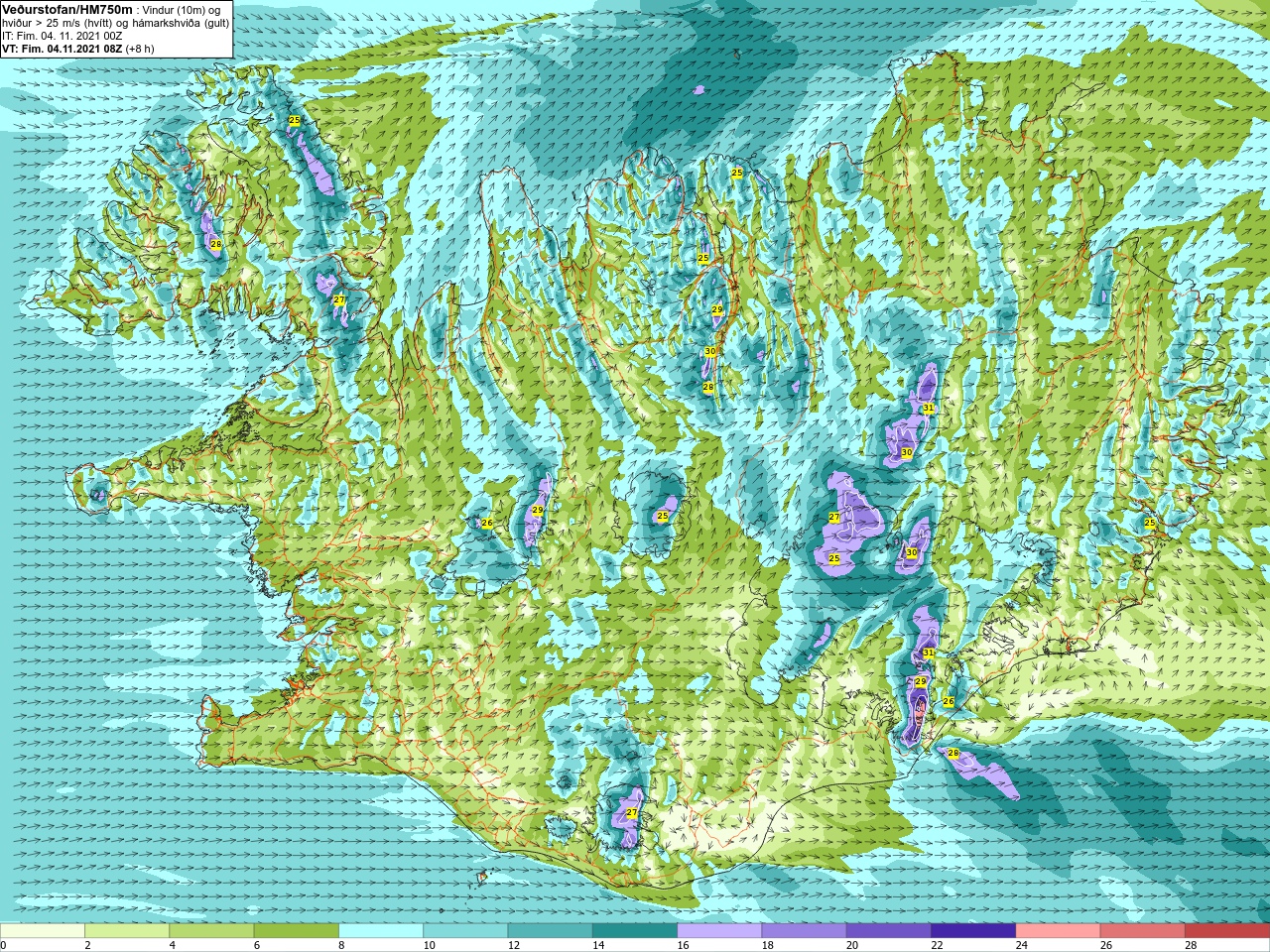Image resolution: width=1270 pixels, height=952 pixels.
Task: Click the legend scale number 16
Action: [x=683, y=945]
